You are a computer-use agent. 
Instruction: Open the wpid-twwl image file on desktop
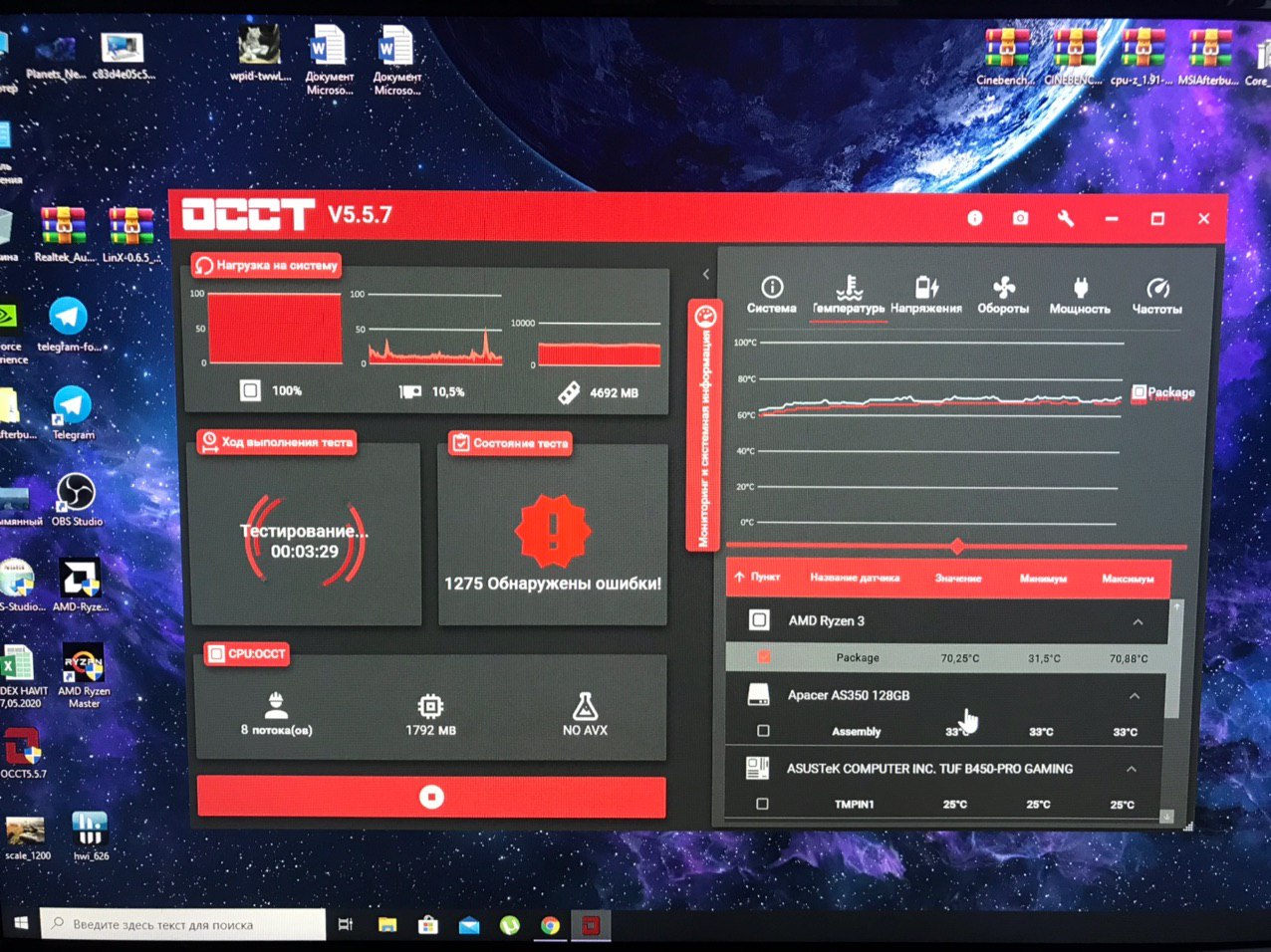260,55
